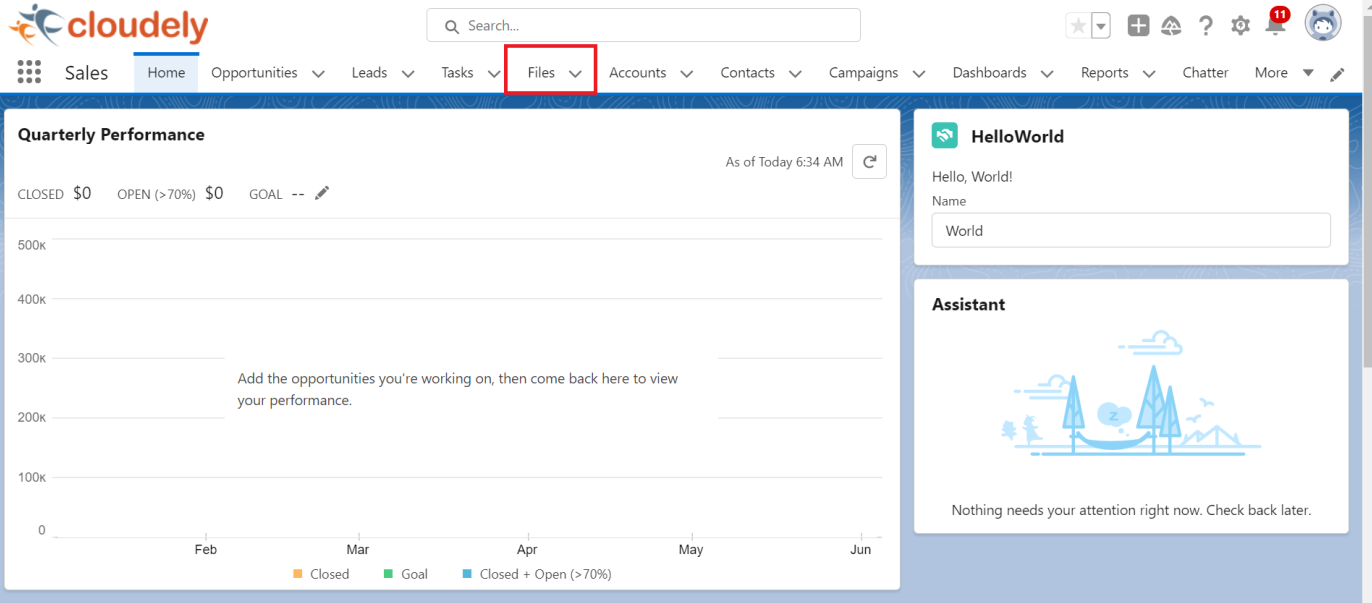Switch to the Accounts tab

pyautogui.click(x=637, y=72)
